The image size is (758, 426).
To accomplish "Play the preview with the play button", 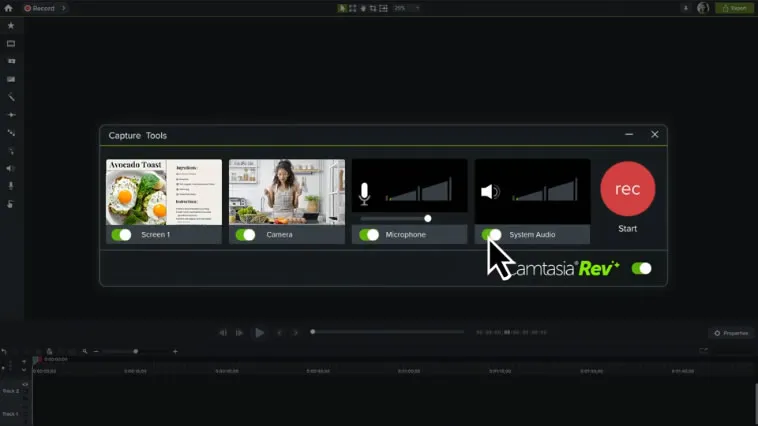I will (260, 333).
